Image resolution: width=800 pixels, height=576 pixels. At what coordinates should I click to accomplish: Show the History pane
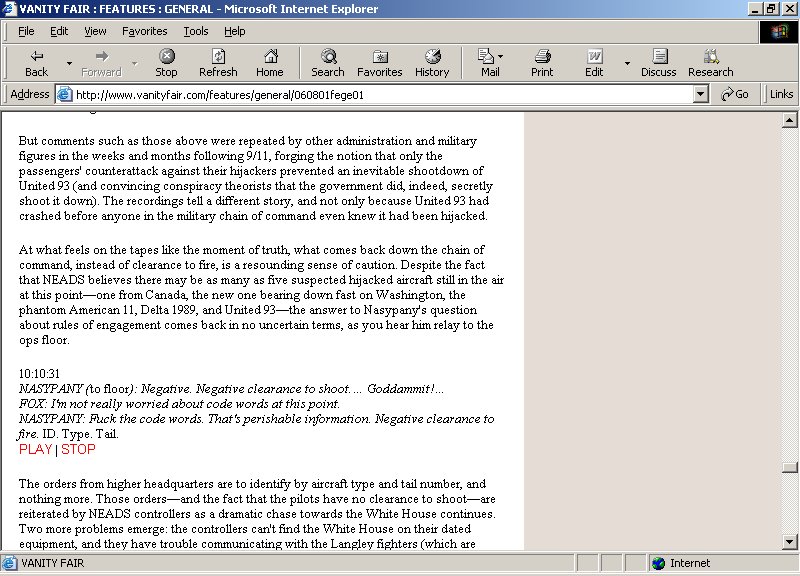432,57
